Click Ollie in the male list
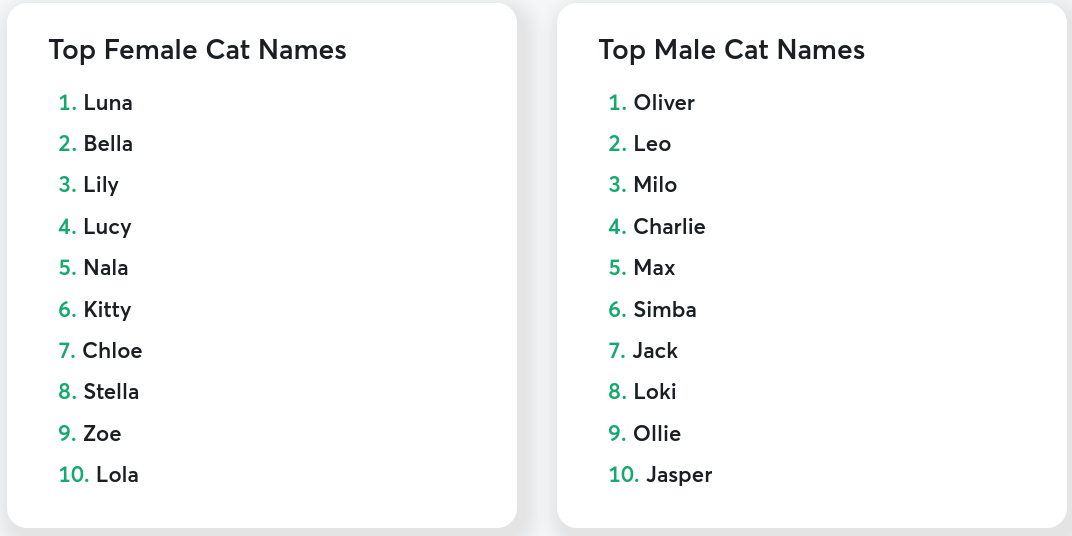1072x536 pixels. click(657, 433)
